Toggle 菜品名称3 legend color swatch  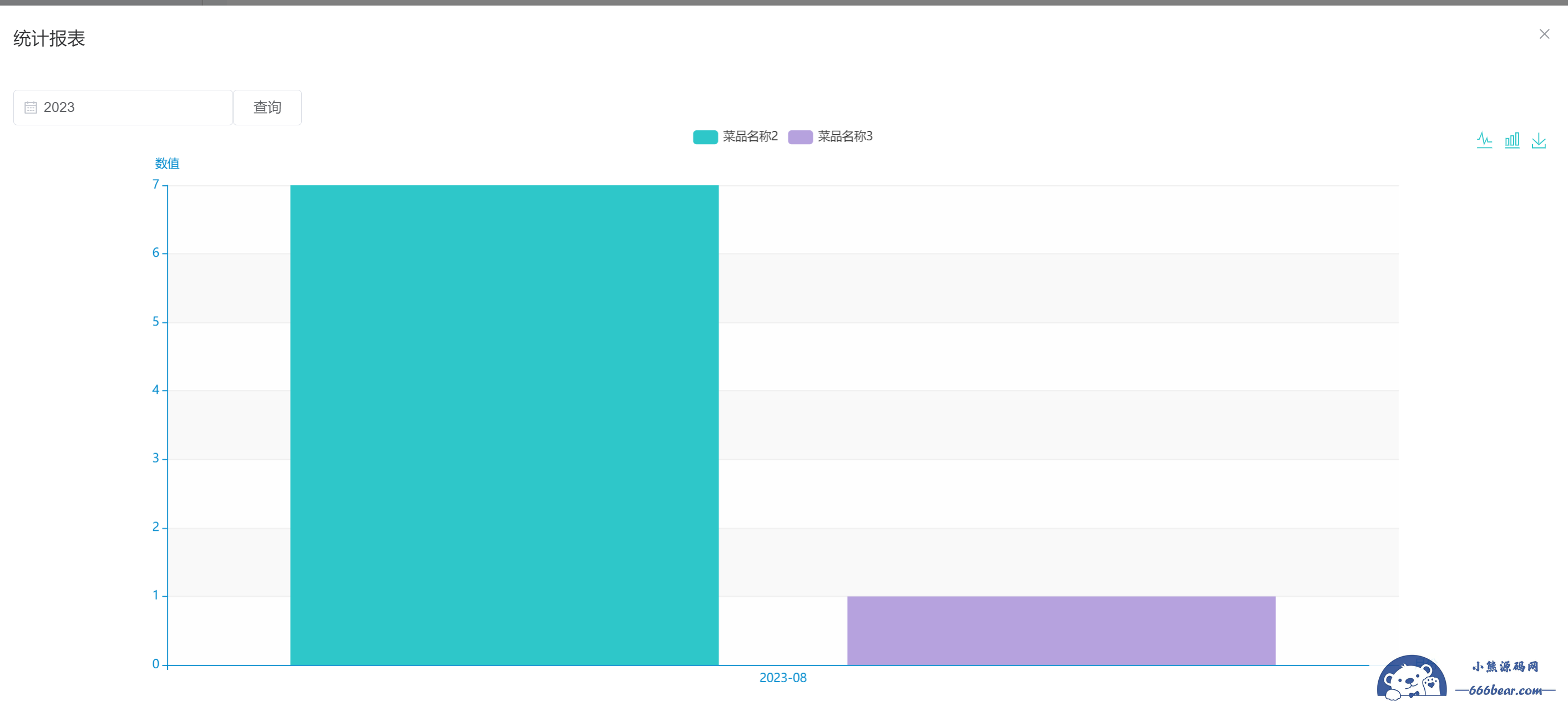pos(800,137)
